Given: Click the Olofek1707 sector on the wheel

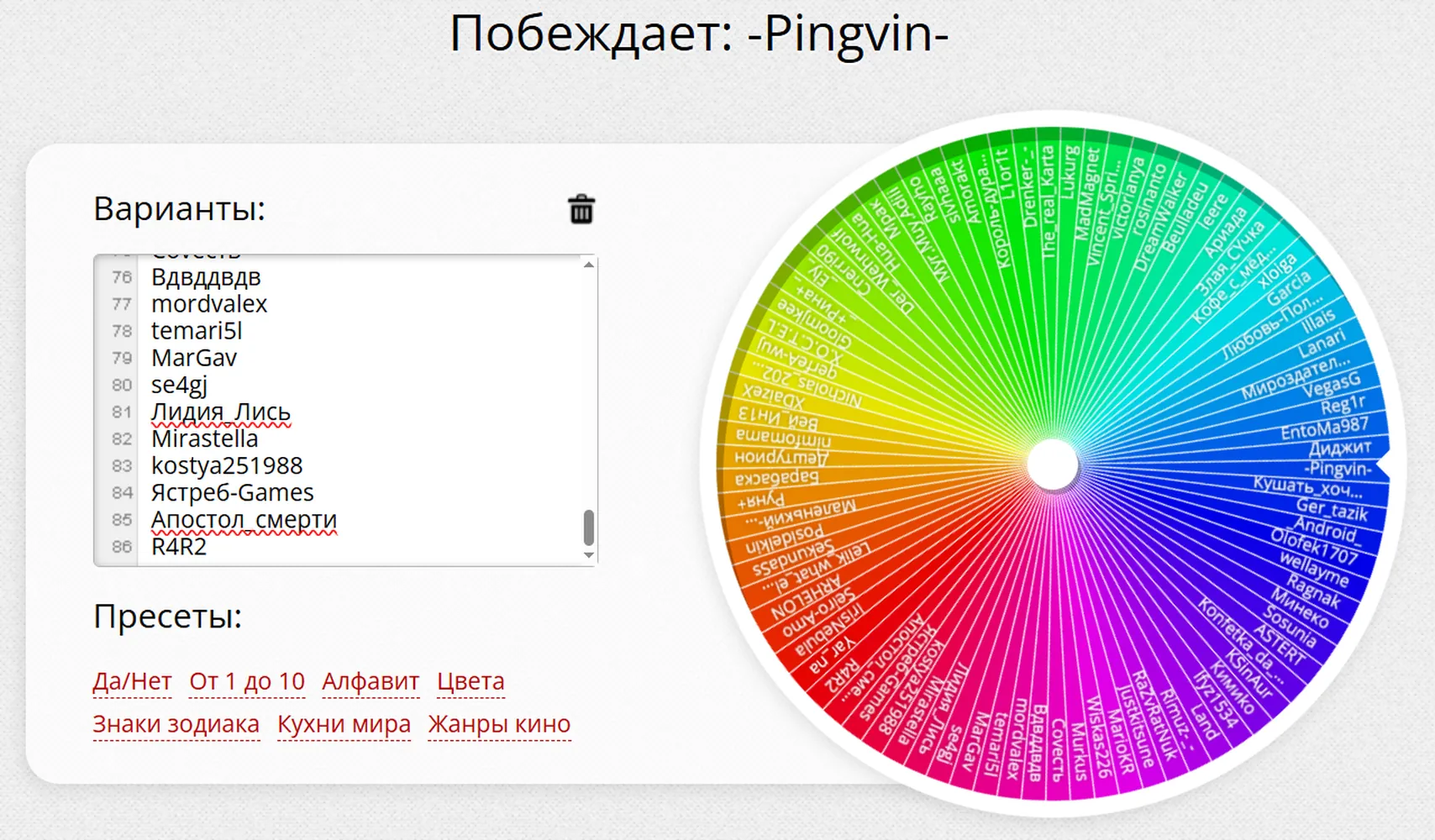Looking at the screenshot, I should [1314, 546].
